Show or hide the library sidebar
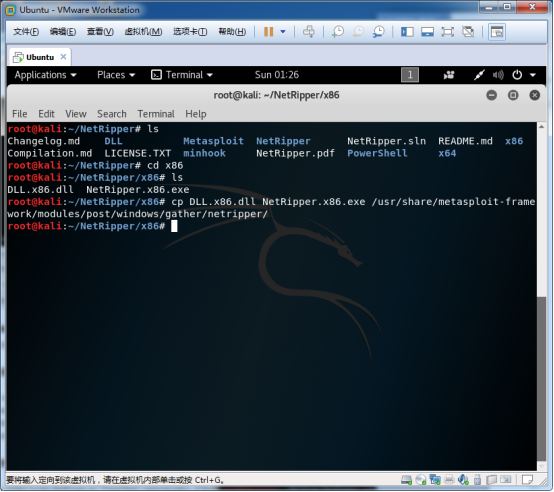The image size is (554, 492). [407, 32]
